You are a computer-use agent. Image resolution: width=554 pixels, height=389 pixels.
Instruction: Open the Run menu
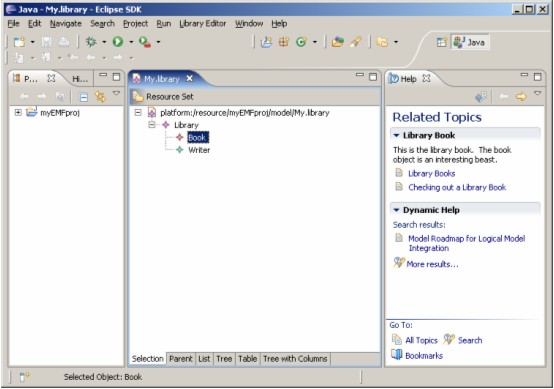pyautogui.click(x=164, y=24)
